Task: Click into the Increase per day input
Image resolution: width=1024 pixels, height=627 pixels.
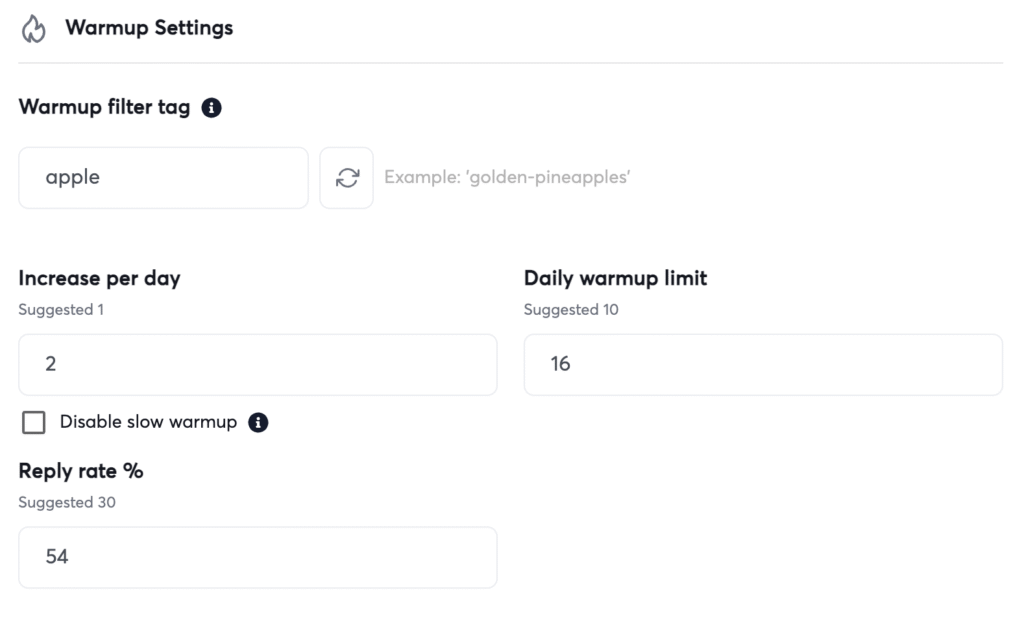Action: click(x=257, y=364)
